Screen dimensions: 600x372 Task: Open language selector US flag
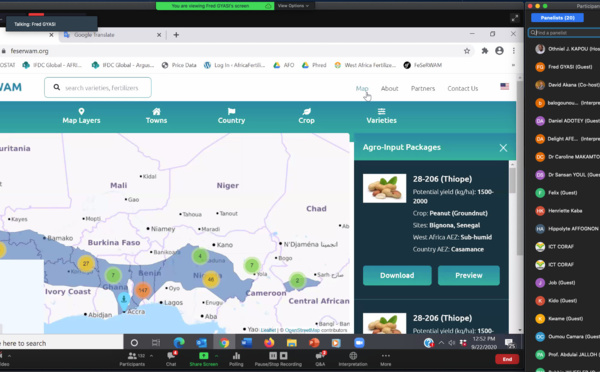tap(504, 86)
